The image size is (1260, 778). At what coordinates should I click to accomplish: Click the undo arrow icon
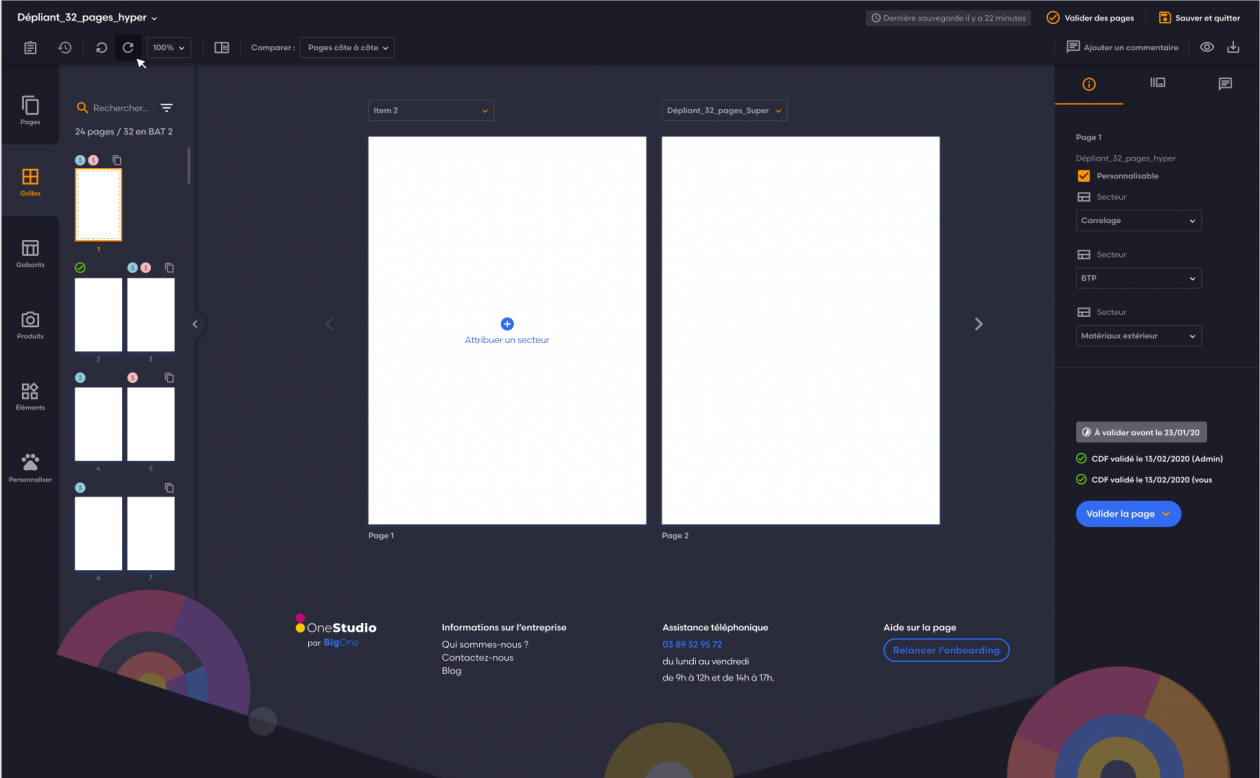[x=101, y=47]
